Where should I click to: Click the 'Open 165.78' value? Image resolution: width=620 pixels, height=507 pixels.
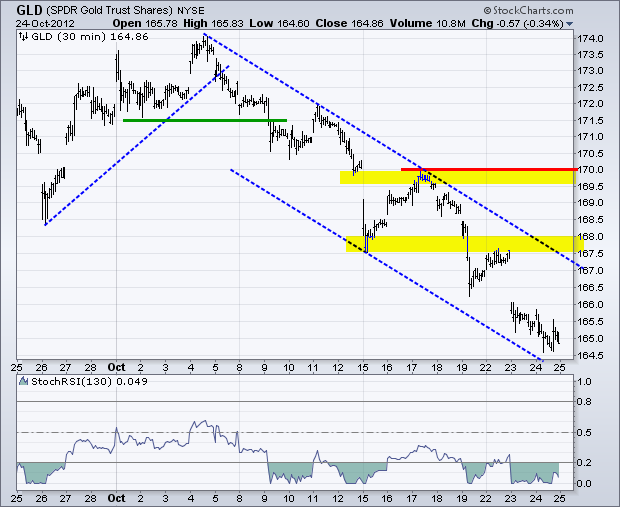[146, 23]
